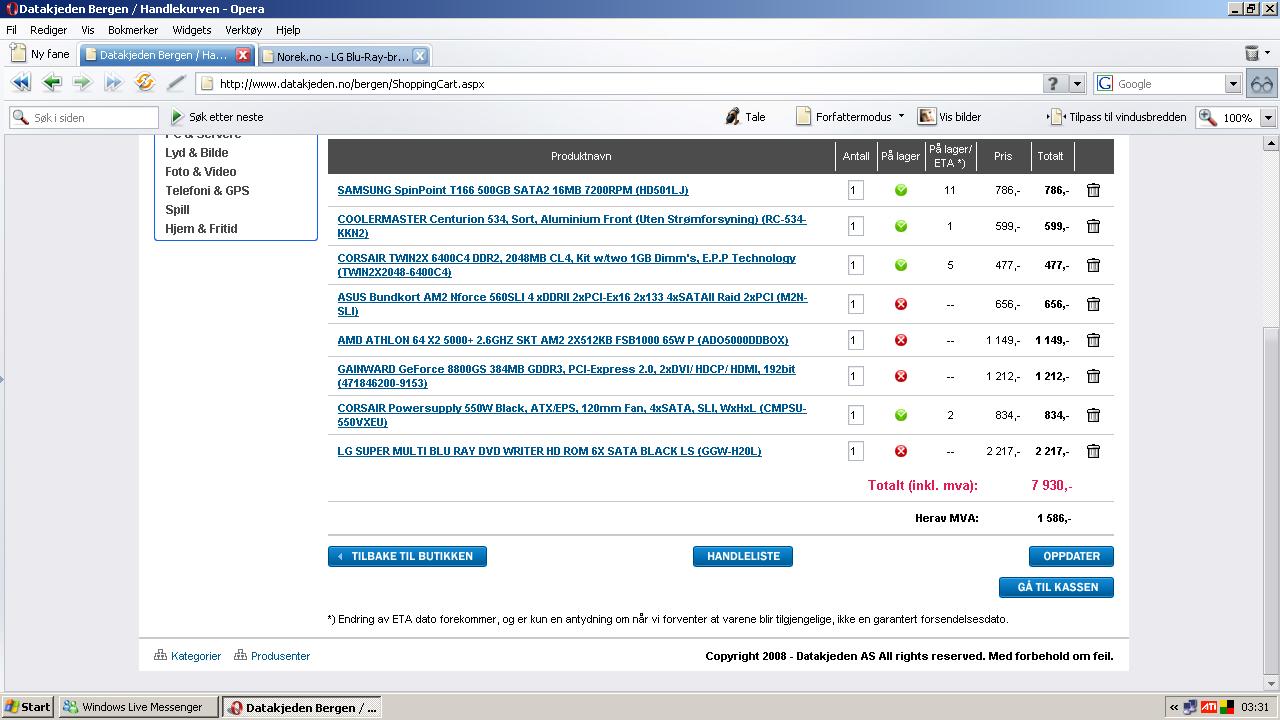Screen dimensions: 1280x720
Task: Click Opera rewind navigation icon
Action: [x=20, y=83]
